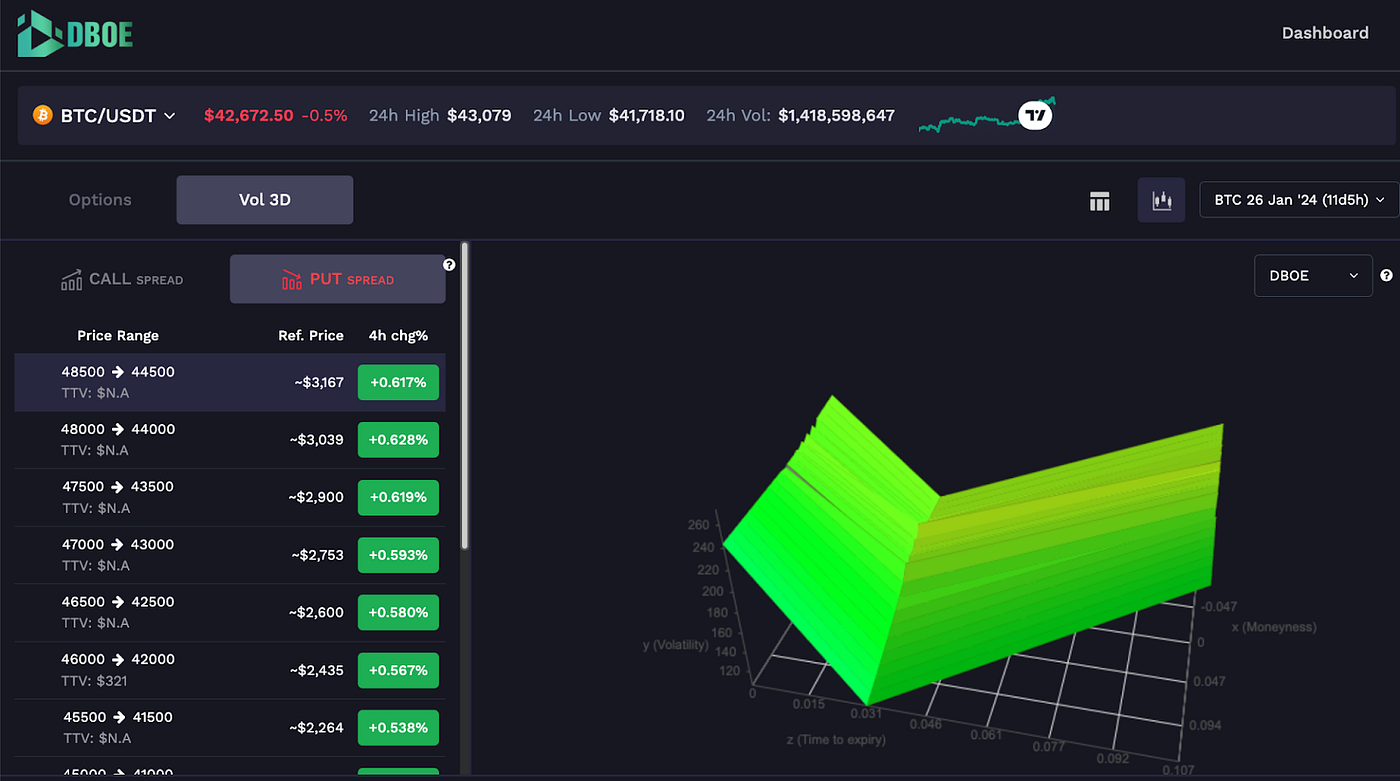Click the TradingView icon beside the price sparkline

point(1035,115)
